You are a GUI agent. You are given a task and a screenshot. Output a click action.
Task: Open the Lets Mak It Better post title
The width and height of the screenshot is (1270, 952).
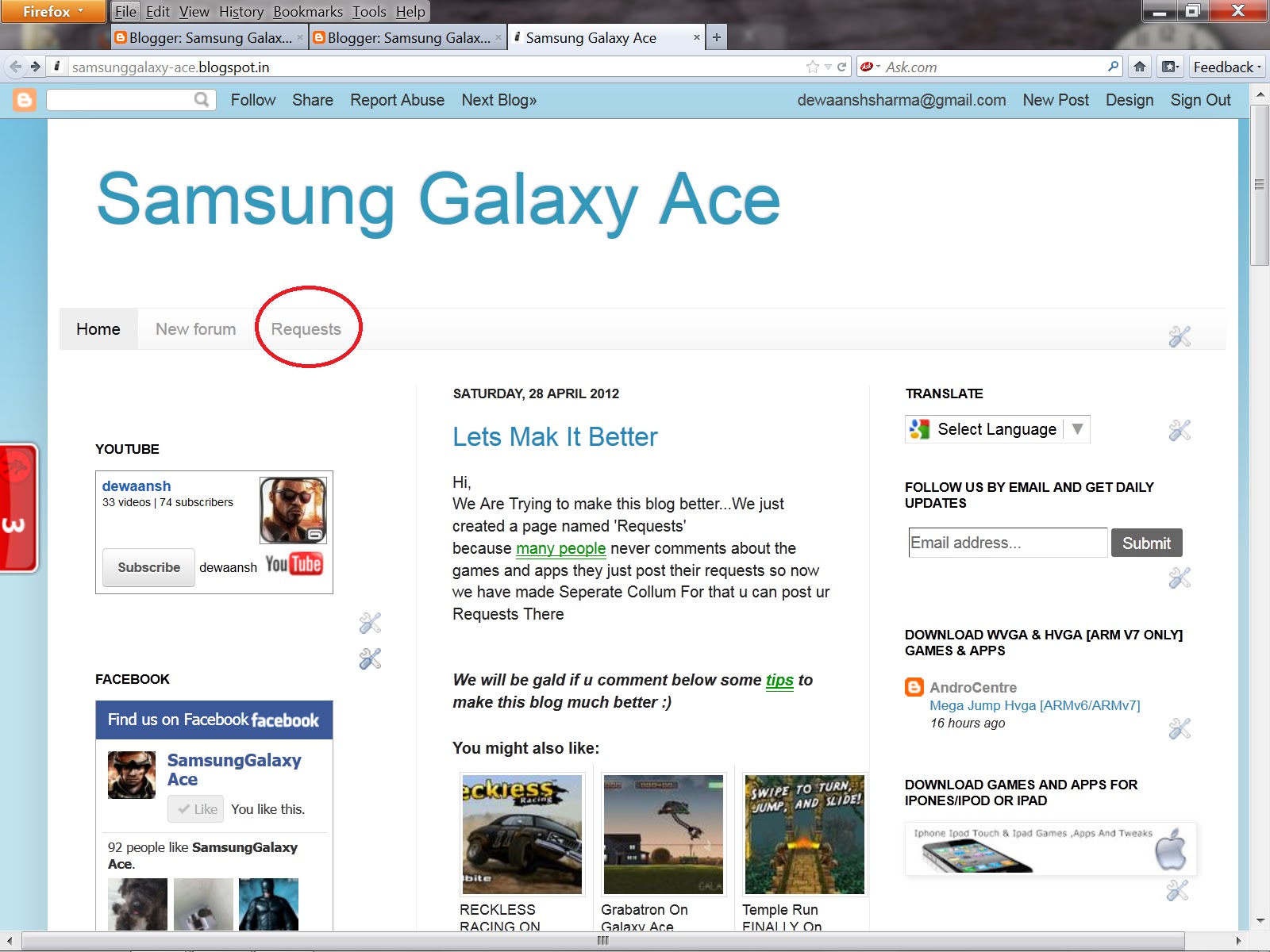point(555,437)
